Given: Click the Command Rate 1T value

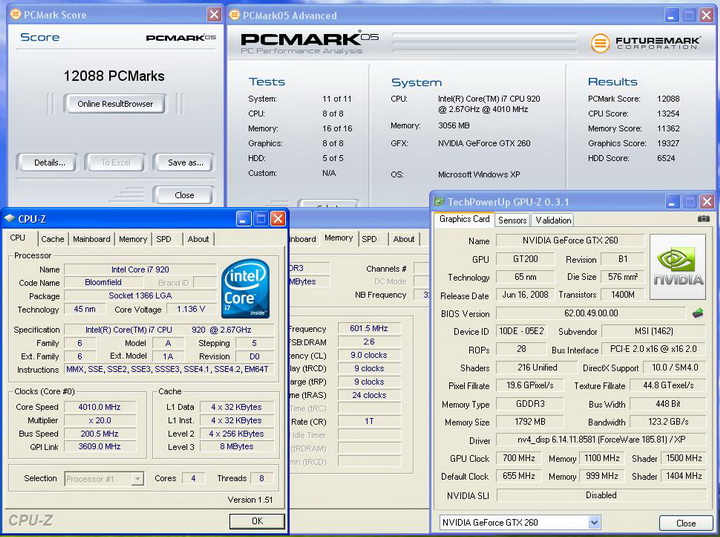Looking at the screenshot, I should pyautogui.click(x=369, y=421).
